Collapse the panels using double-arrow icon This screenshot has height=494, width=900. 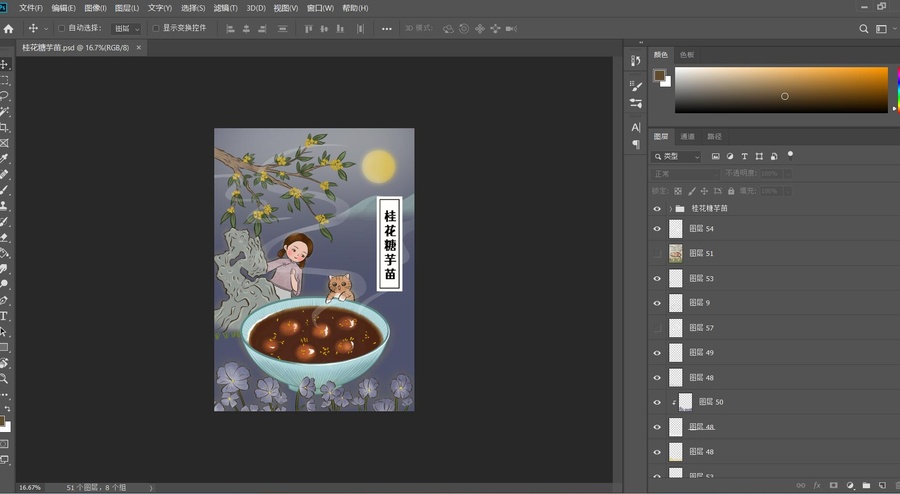[641, 42]
